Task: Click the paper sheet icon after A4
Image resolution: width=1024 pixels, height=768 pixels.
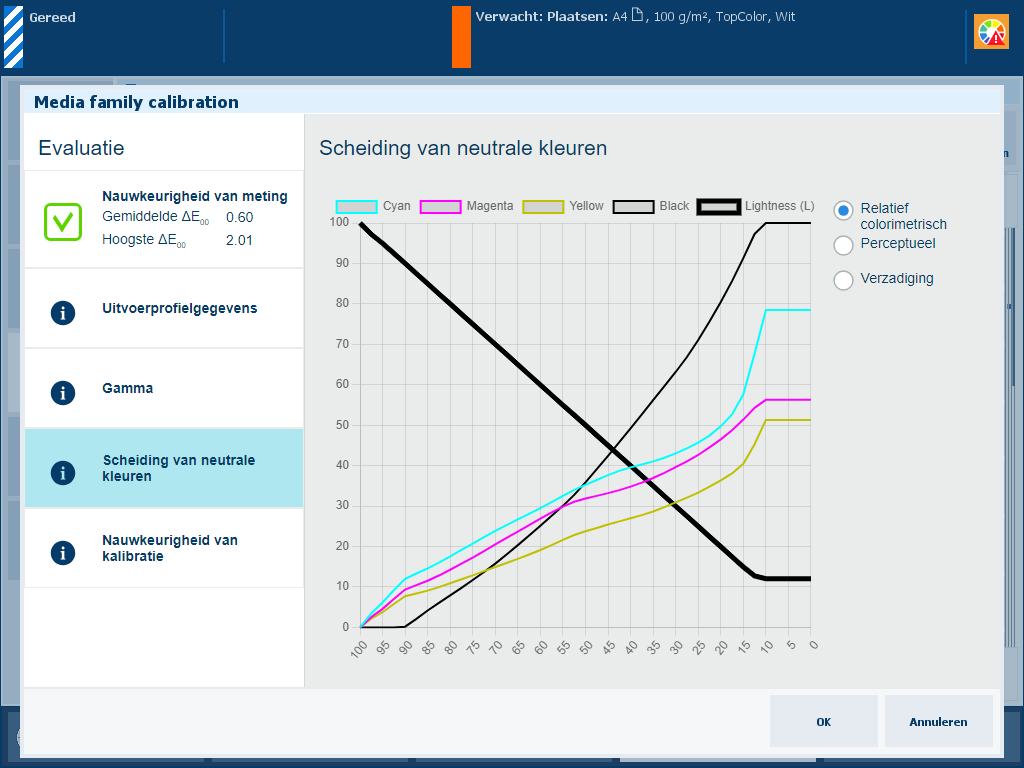Action: pyautogui.click(x=637, y=16)
